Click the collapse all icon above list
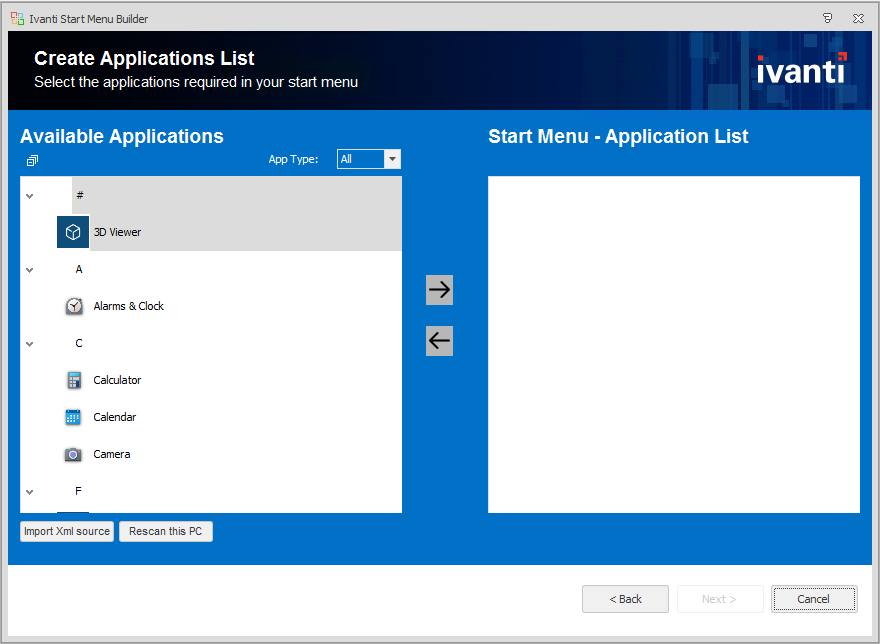 (32, 160)
